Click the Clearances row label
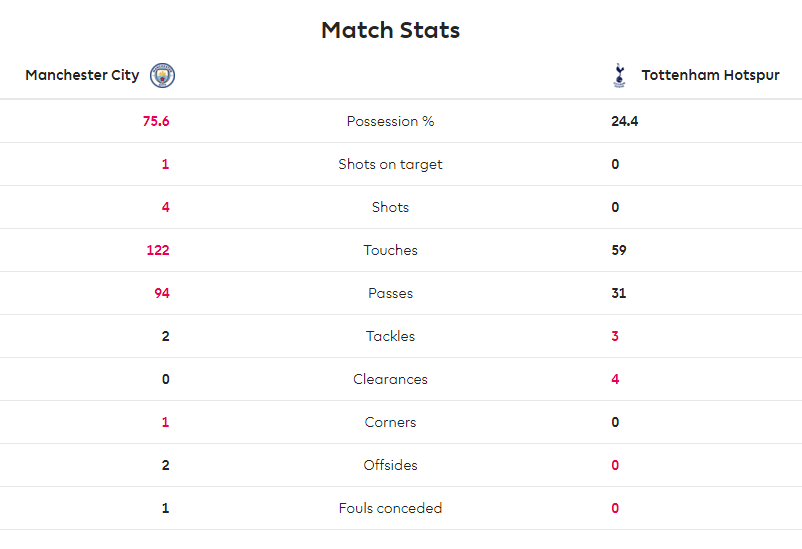 click(390, 379)
